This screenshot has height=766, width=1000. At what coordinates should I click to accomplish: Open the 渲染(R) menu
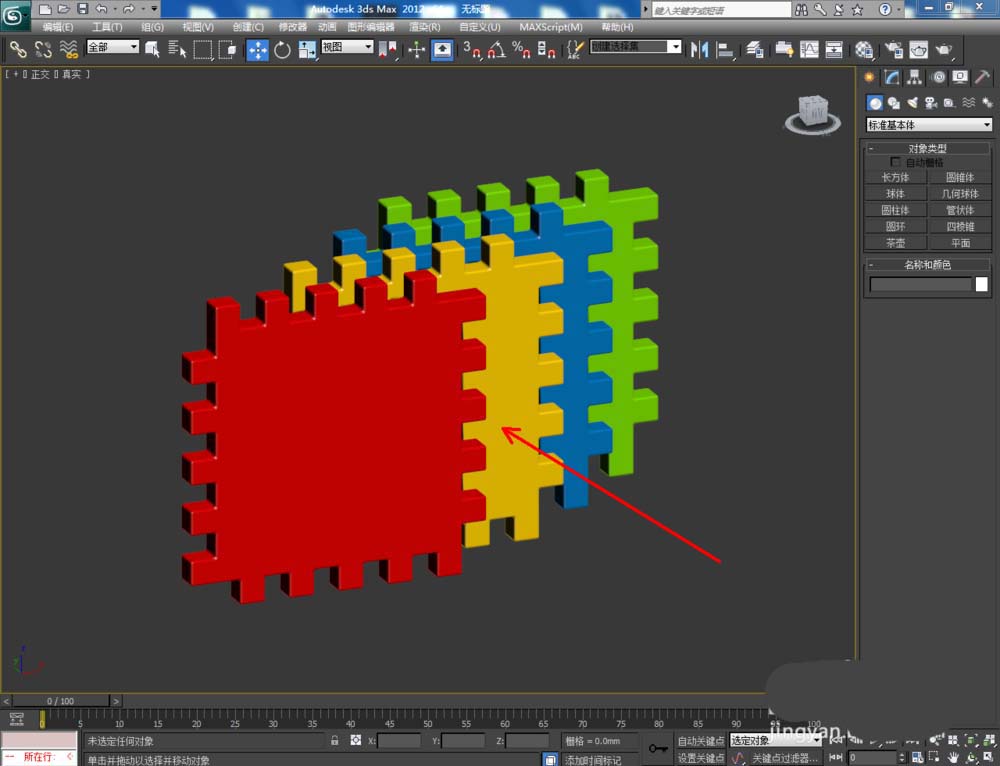tap(423, 27)
